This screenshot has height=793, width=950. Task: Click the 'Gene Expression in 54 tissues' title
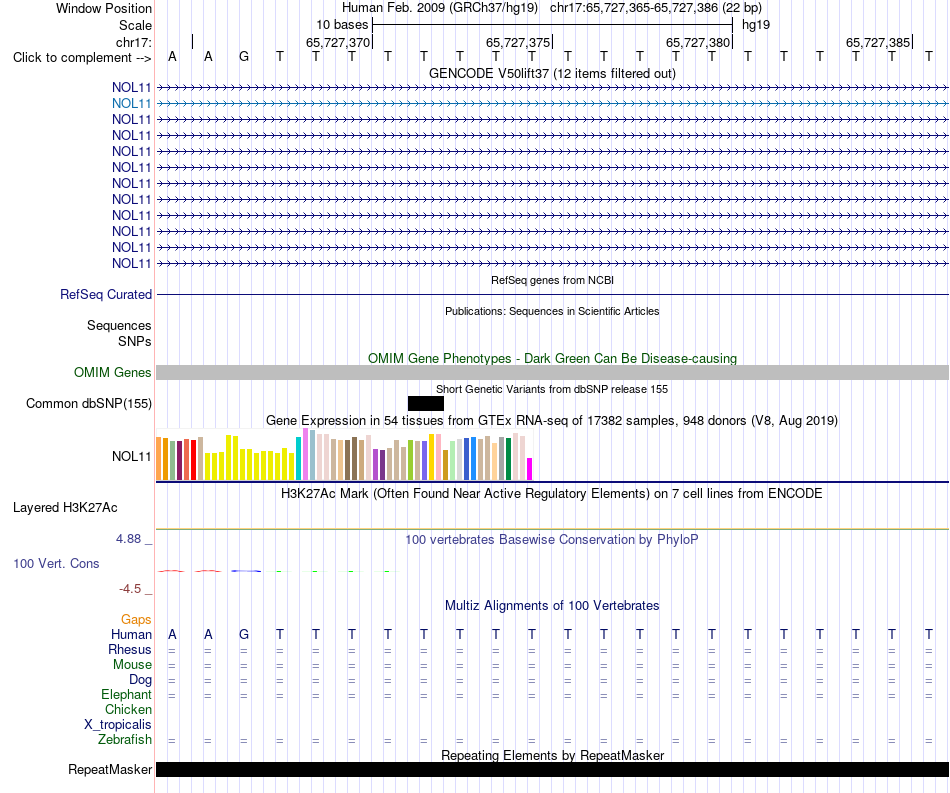552,420
